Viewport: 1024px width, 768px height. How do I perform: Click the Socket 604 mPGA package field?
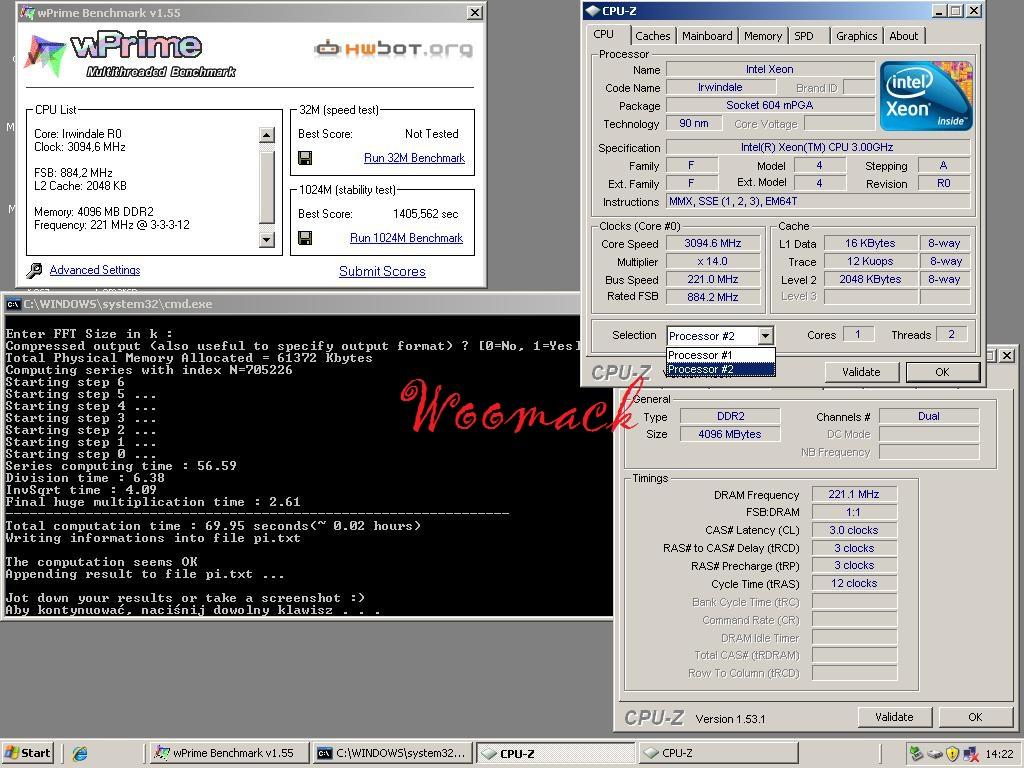click(769, 105)
